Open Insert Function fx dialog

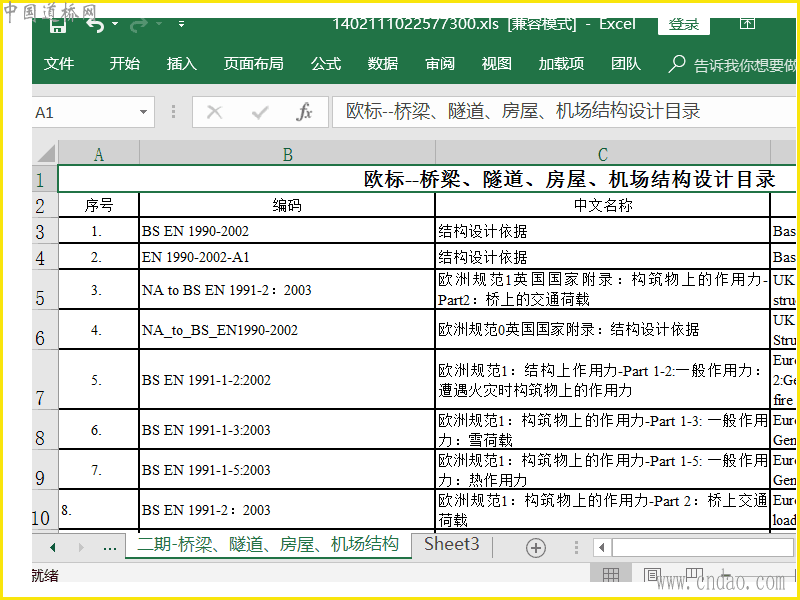(304, 112)
